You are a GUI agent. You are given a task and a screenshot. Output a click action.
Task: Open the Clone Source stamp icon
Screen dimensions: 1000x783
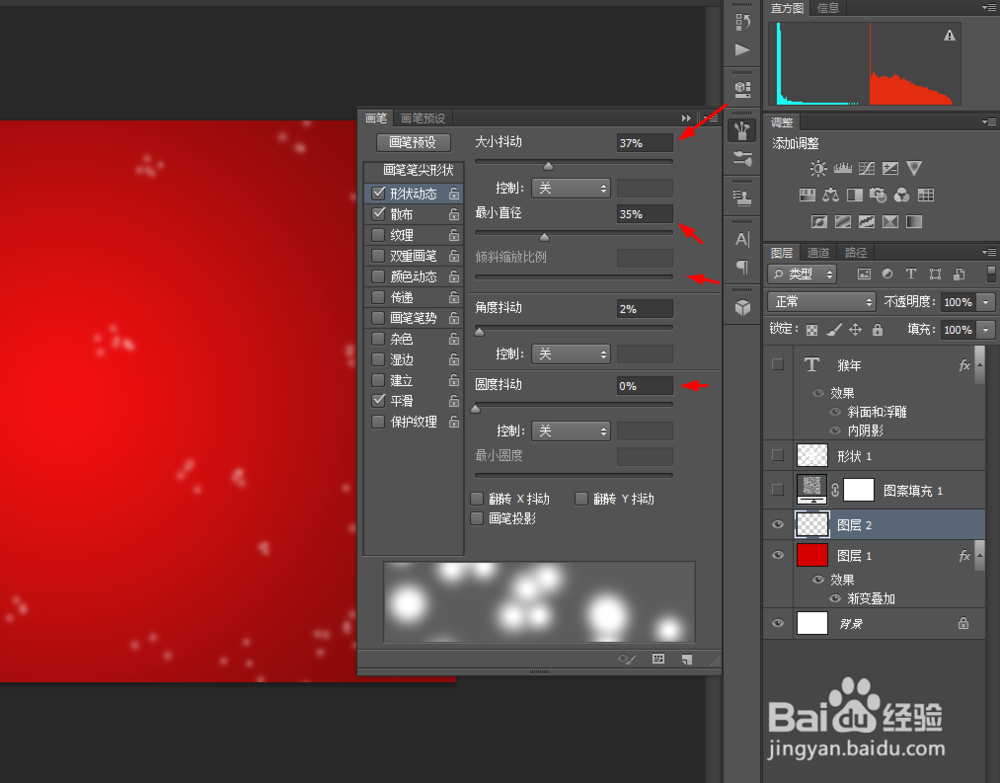742,198
